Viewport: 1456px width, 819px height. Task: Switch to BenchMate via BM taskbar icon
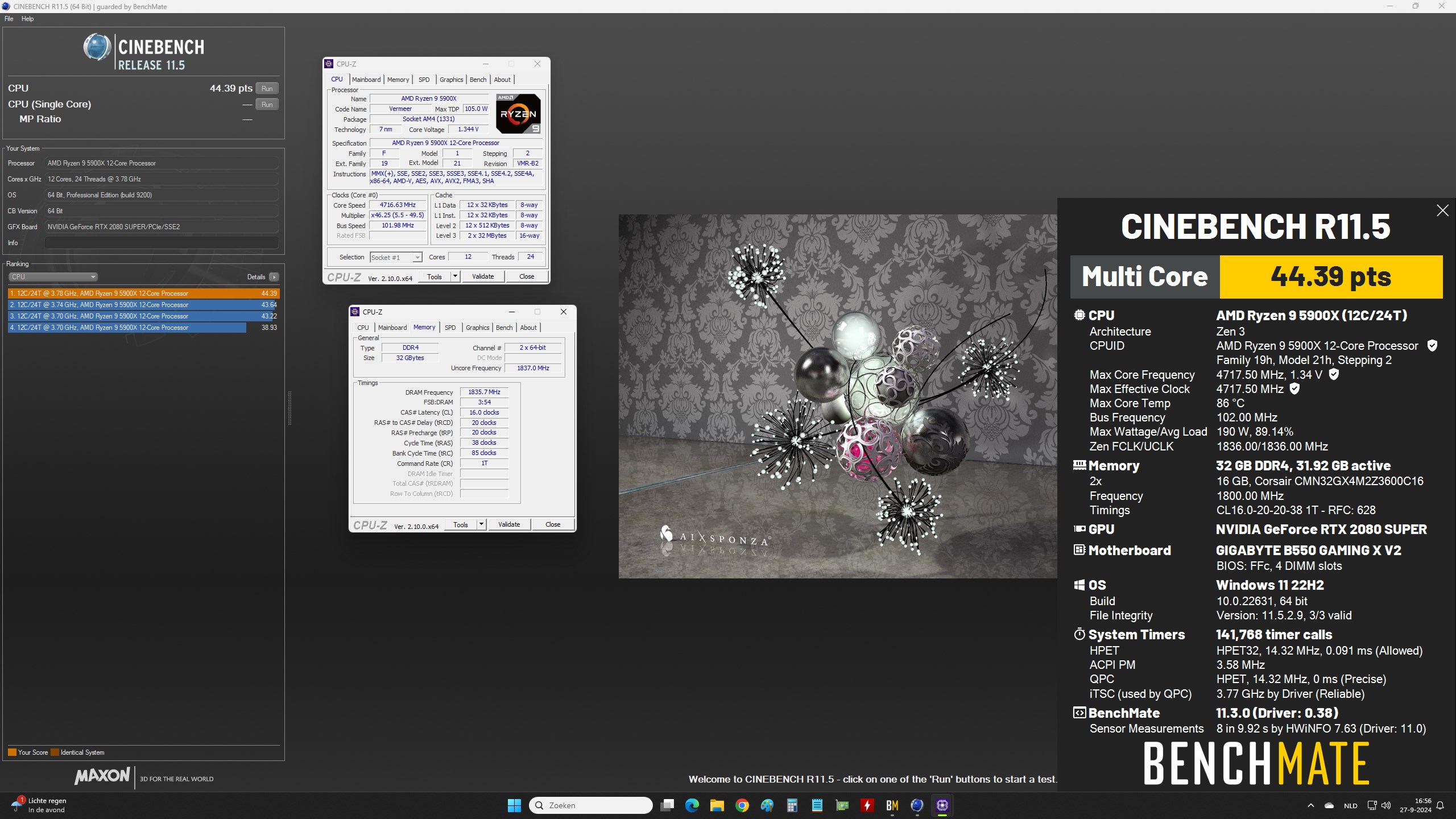click(892, 805)
